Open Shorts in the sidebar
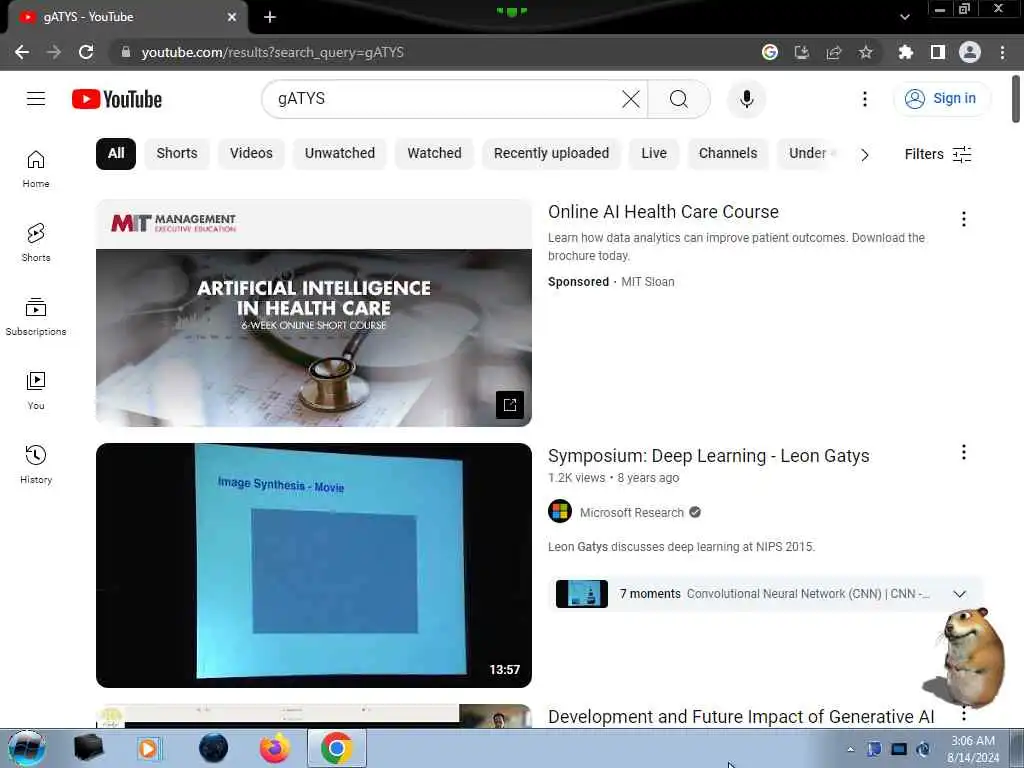Screen dimensions: 1024x768 coord(36,243)
